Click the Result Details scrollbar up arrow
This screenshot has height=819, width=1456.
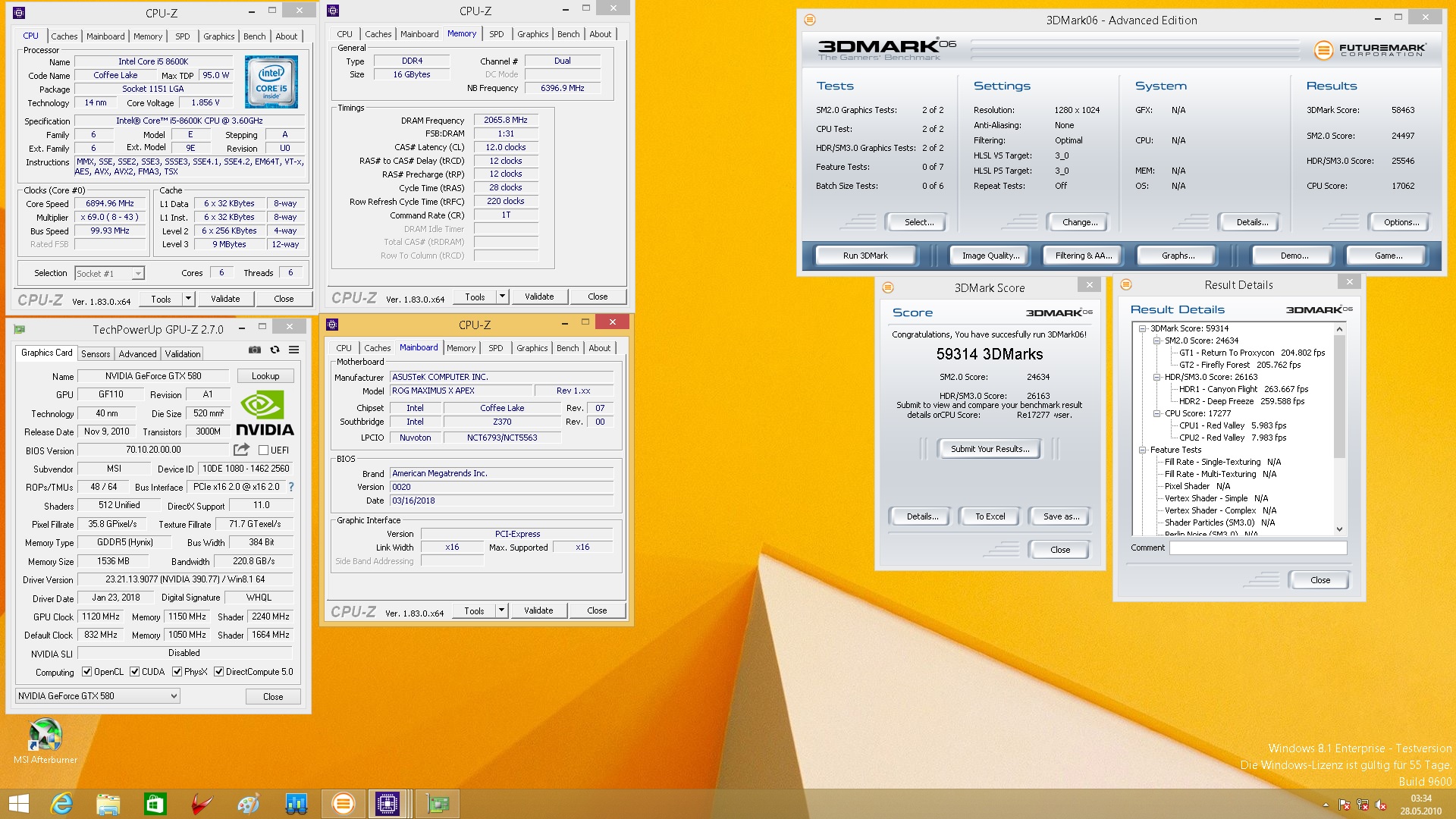coord(1339,329)
